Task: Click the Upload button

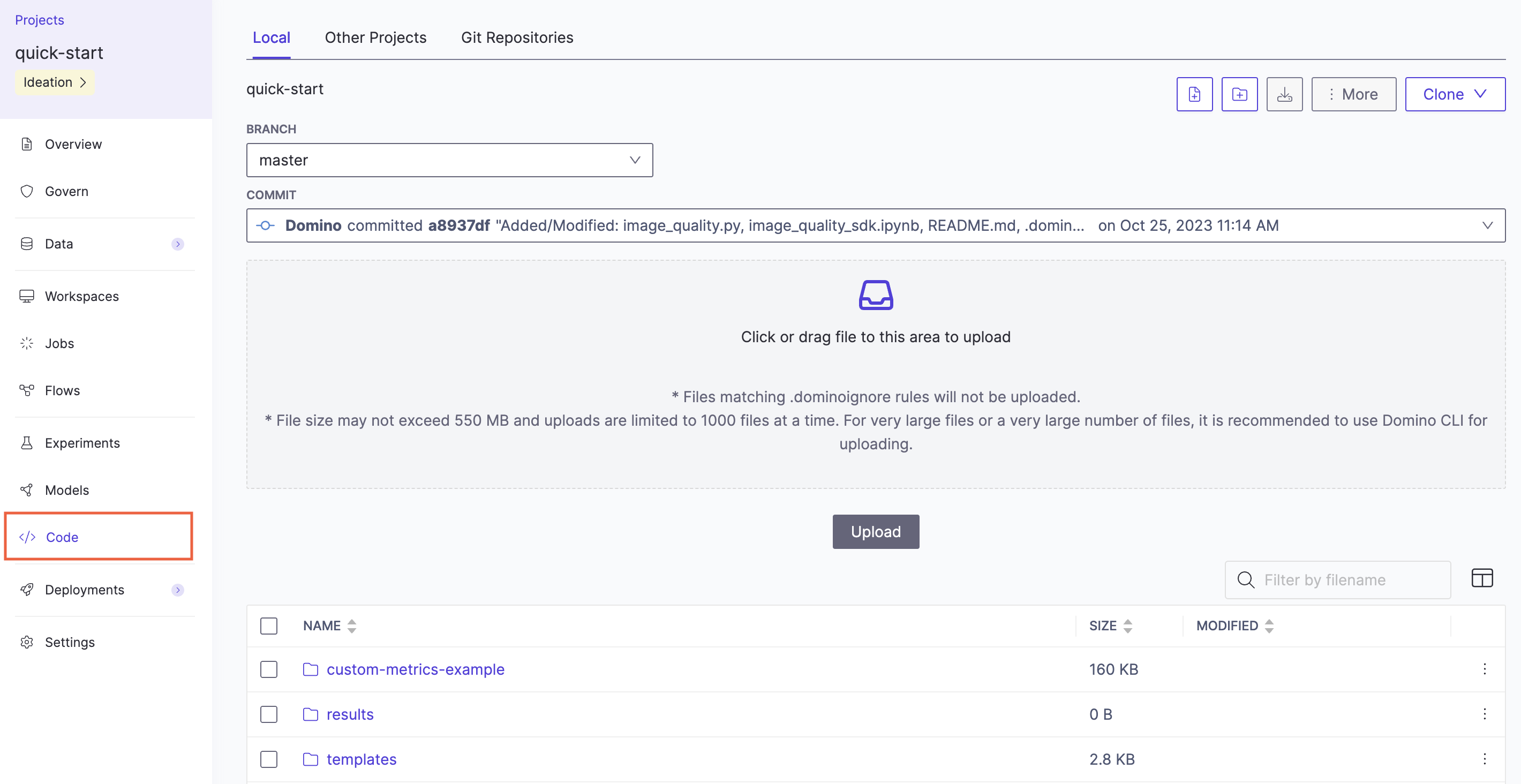Action: coord(876,531)
